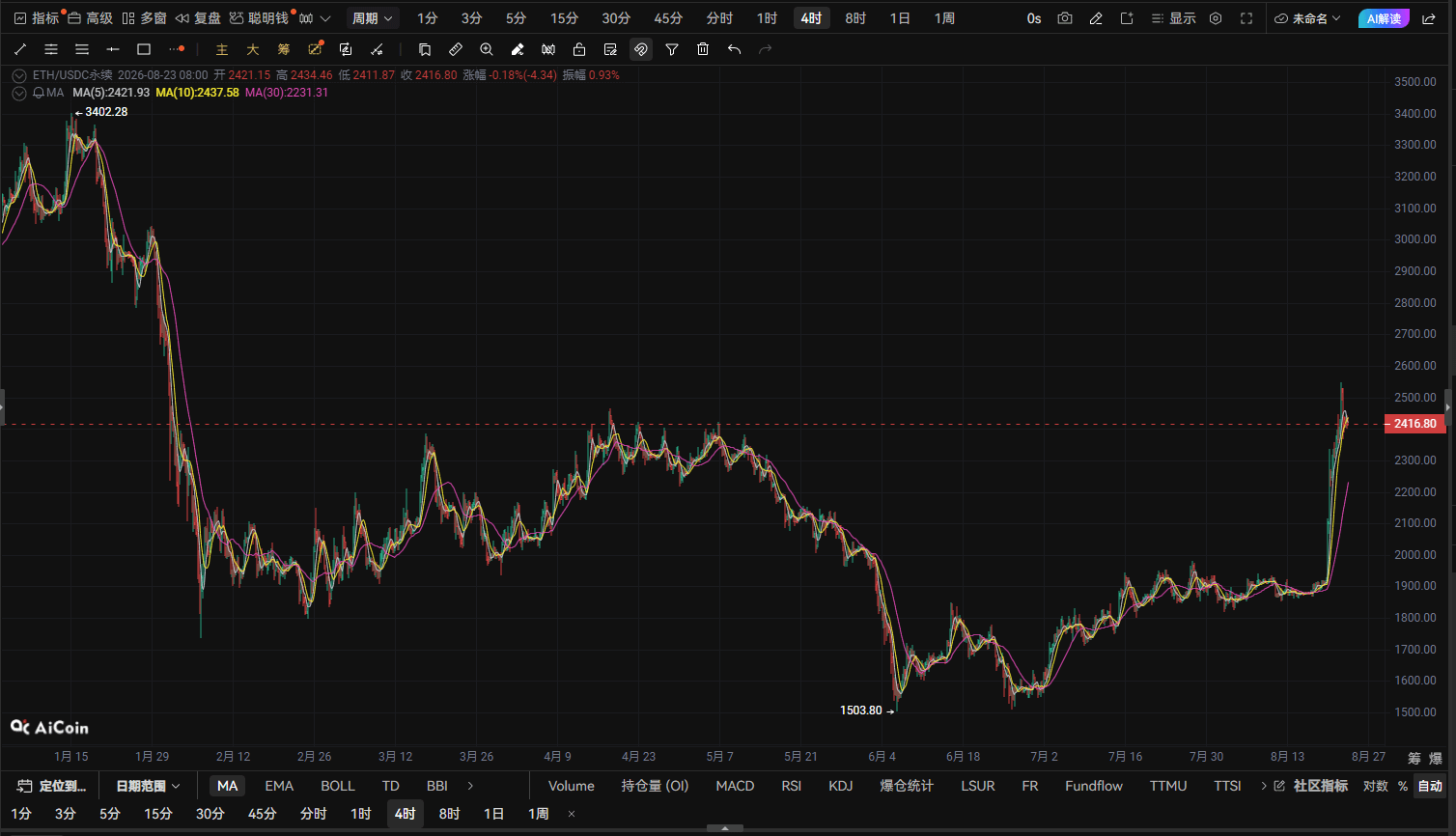Close the bottom timeframe bar with ×
This screenshot has width=1456, height=836.
tap(572, 814)
